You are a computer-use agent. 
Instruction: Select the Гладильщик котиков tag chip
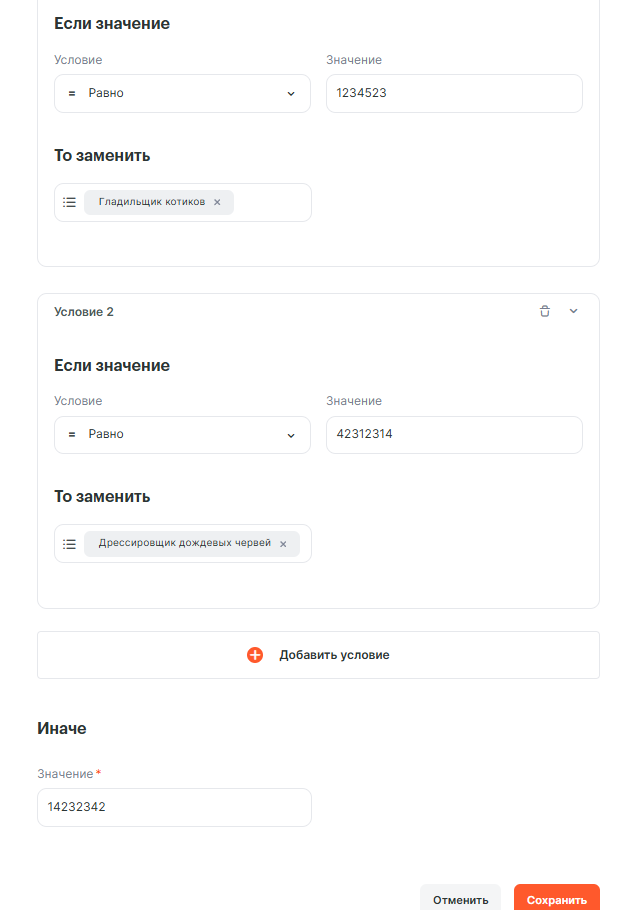point(151,202)
